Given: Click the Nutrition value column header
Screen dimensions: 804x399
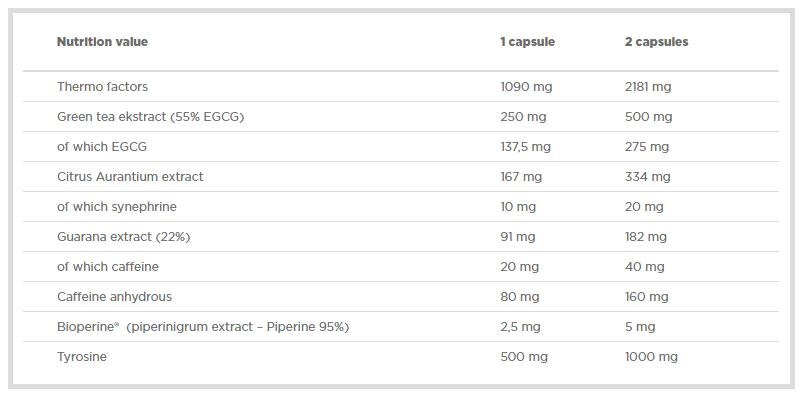Looking at the screenshot, I should click(102, 42).
